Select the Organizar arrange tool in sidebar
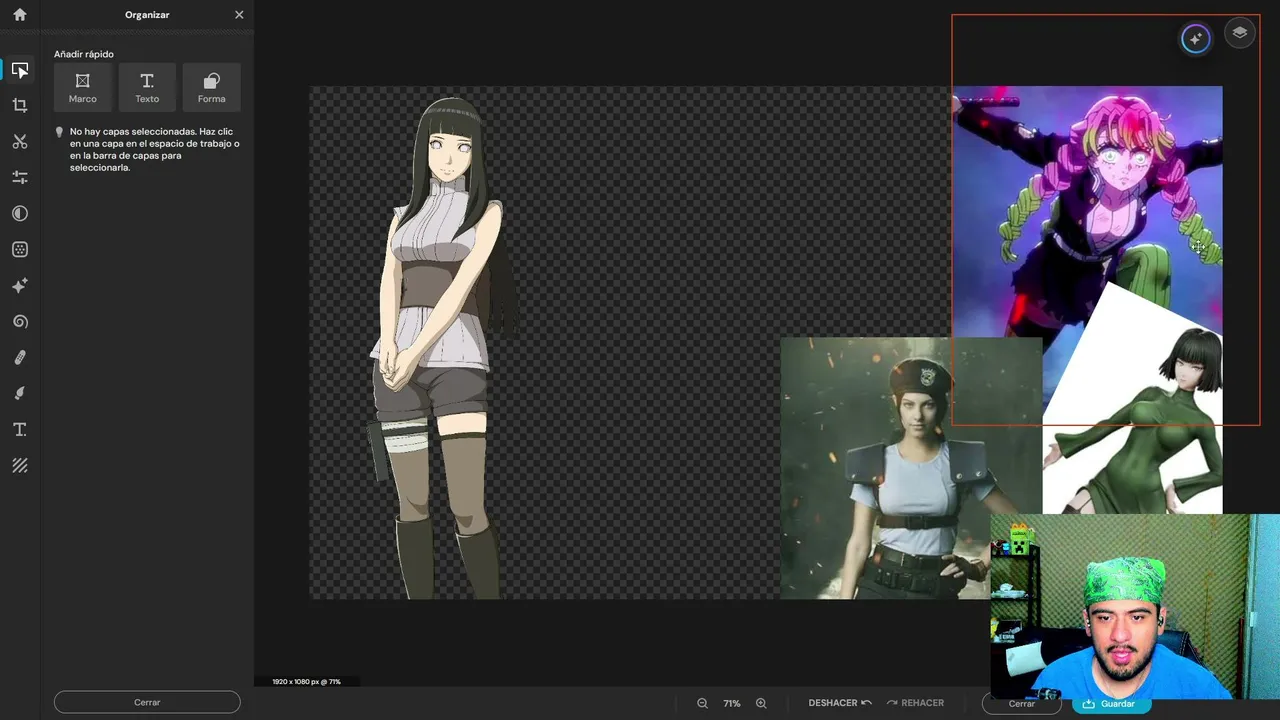This screenshot has width=1280, height=720. [20, 70]
